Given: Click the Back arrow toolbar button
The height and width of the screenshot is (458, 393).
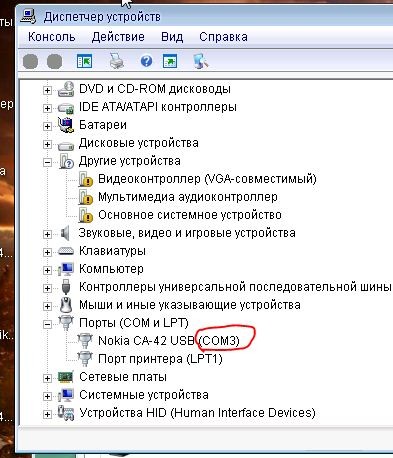Looking at the screenshot, I should point(30,62).
